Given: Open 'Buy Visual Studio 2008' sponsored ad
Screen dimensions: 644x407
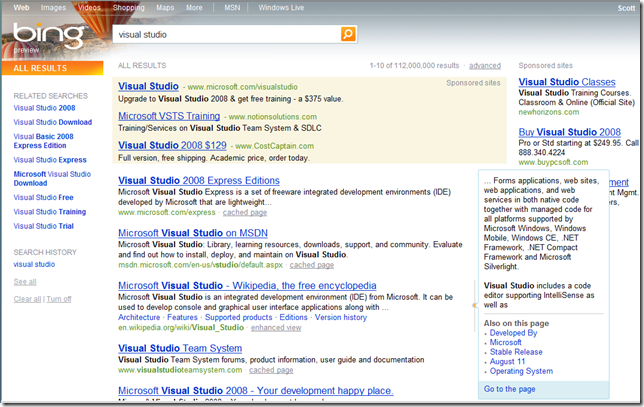Looking at the screenshot, I should point(569,132).
